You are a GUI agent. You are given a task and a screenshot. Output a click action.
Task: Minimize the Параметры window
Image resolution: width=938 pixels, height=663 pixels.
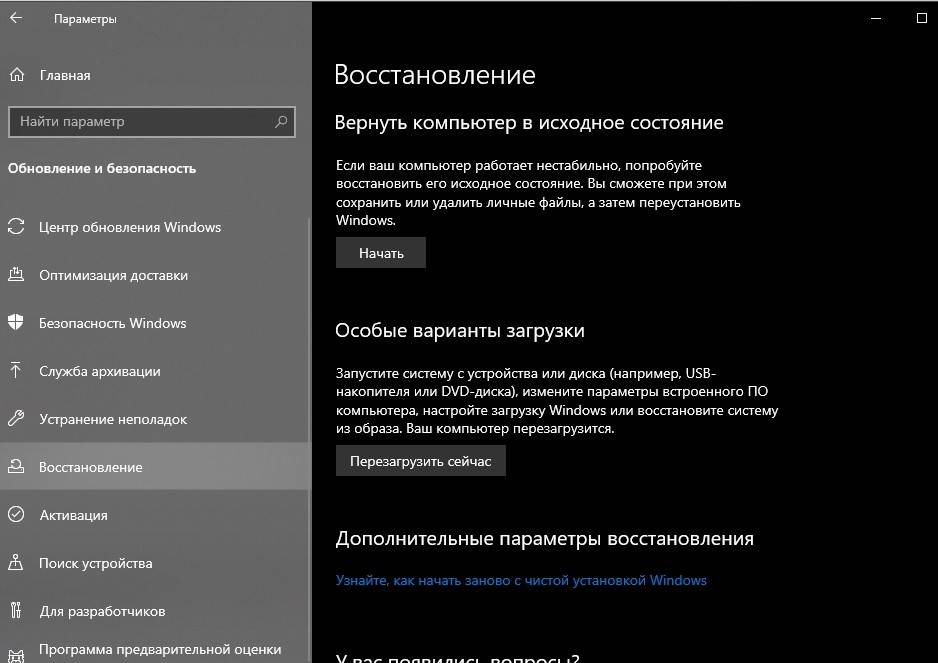[876, 18]
